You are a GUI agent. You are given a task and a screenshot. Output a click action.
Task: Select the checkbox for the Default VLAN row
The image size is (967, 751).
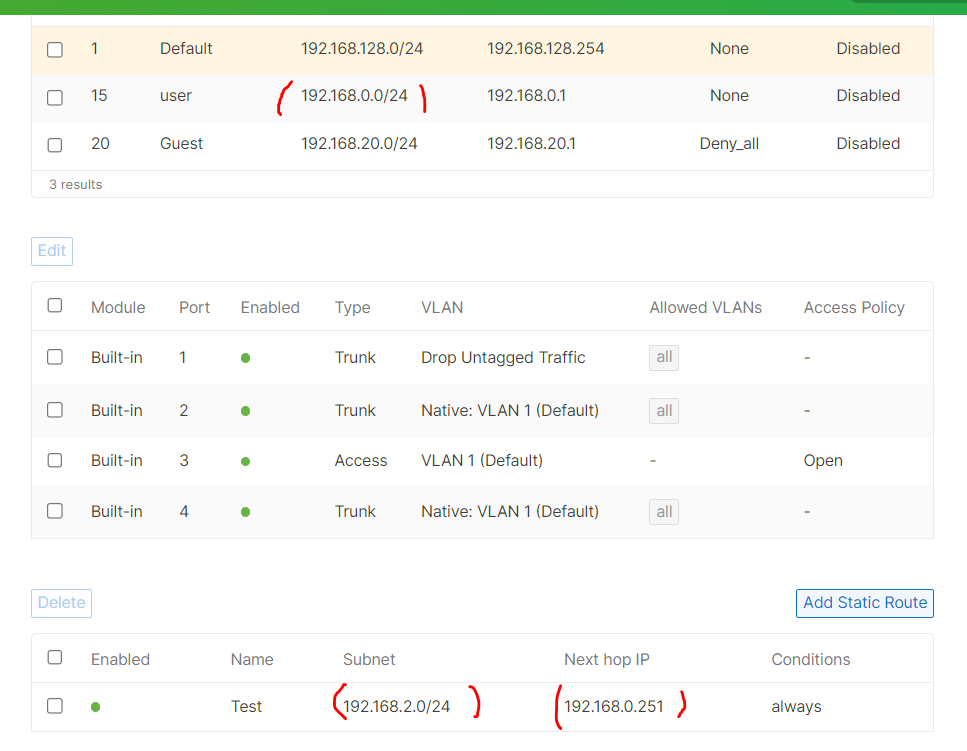pos(54,49)
